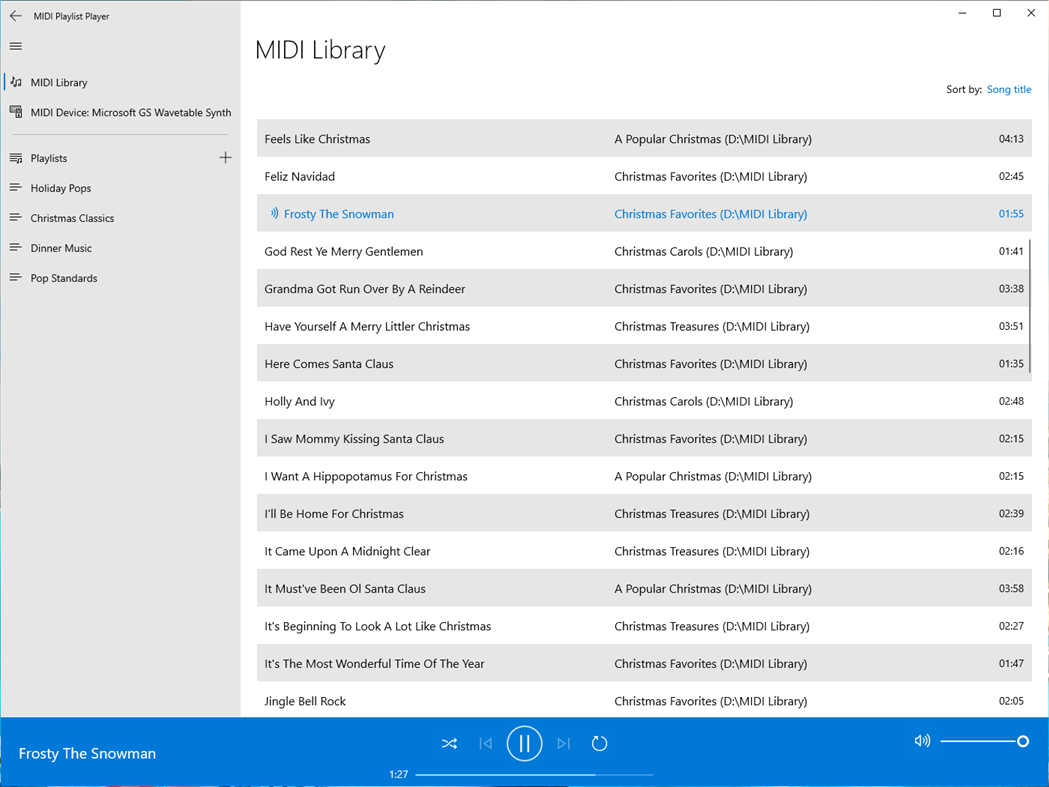Enable repeat mode

click(x=599, y=743)
